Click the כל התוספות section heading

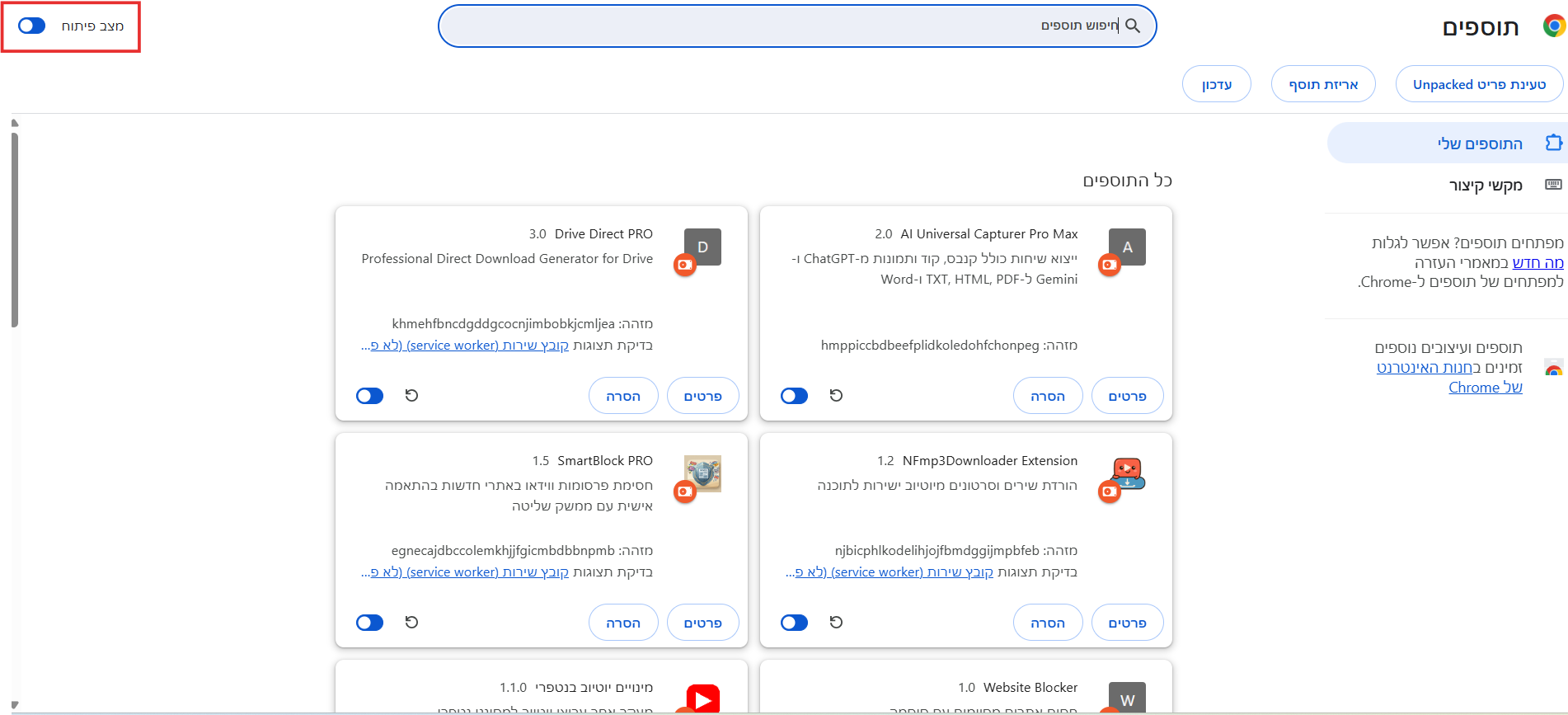(x=1127, y=181)
